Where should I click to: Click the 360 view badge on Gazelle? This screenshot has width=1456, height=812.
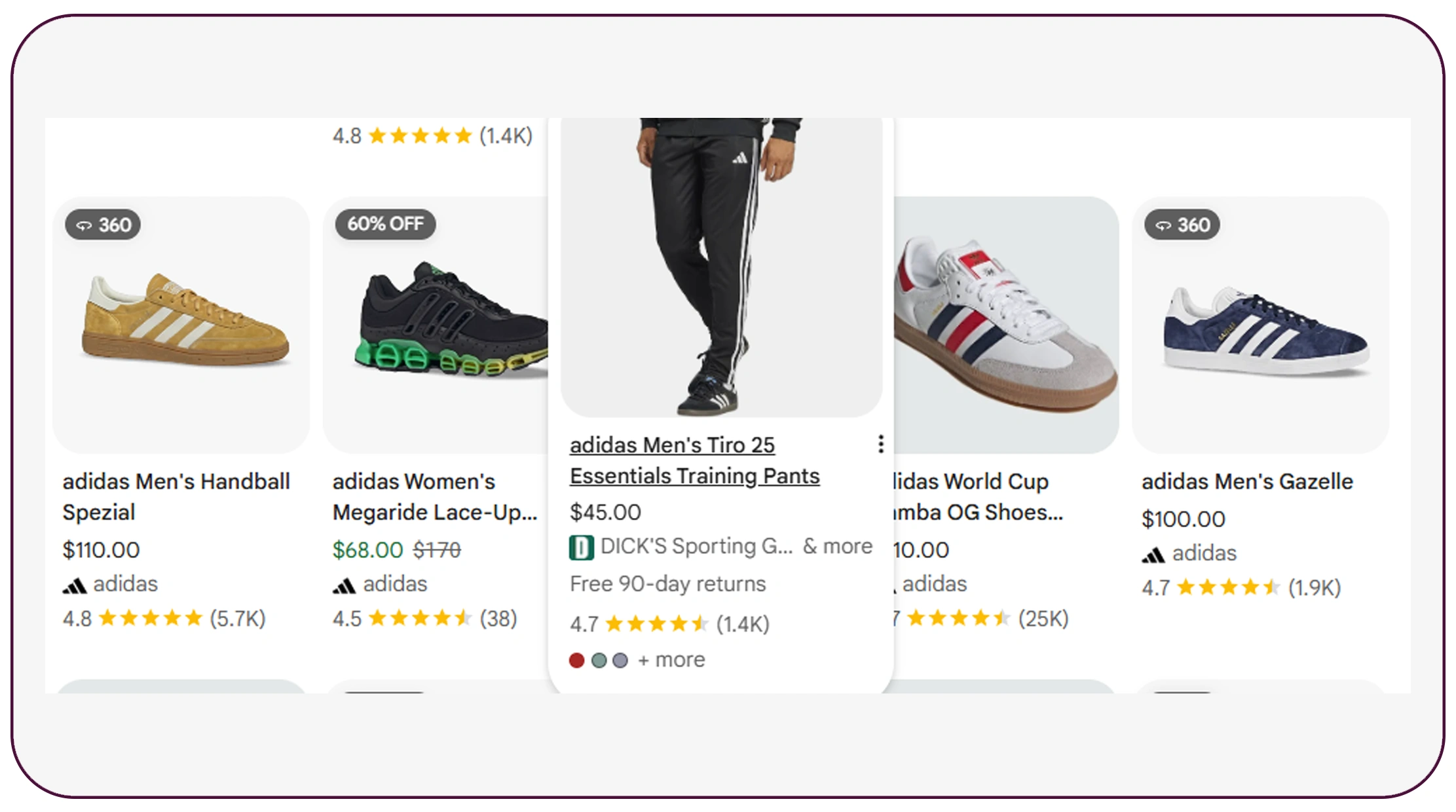(1182, 225)
